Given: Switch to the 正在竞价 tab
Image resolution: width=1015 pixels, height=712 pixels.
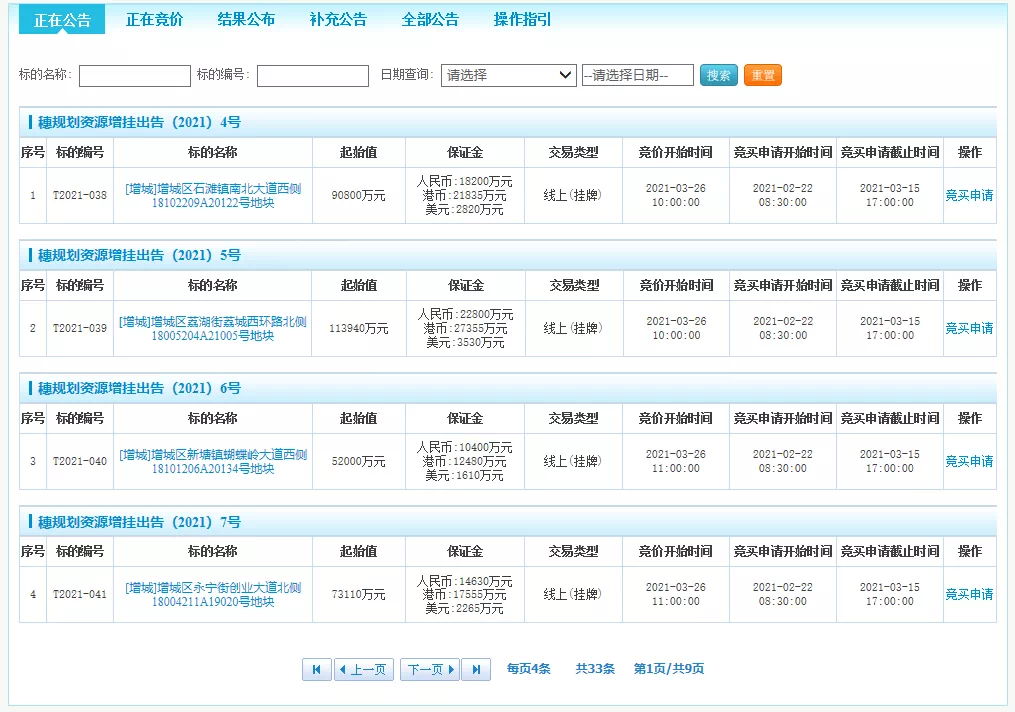Looking at the screenshot, I should [154, 19].
